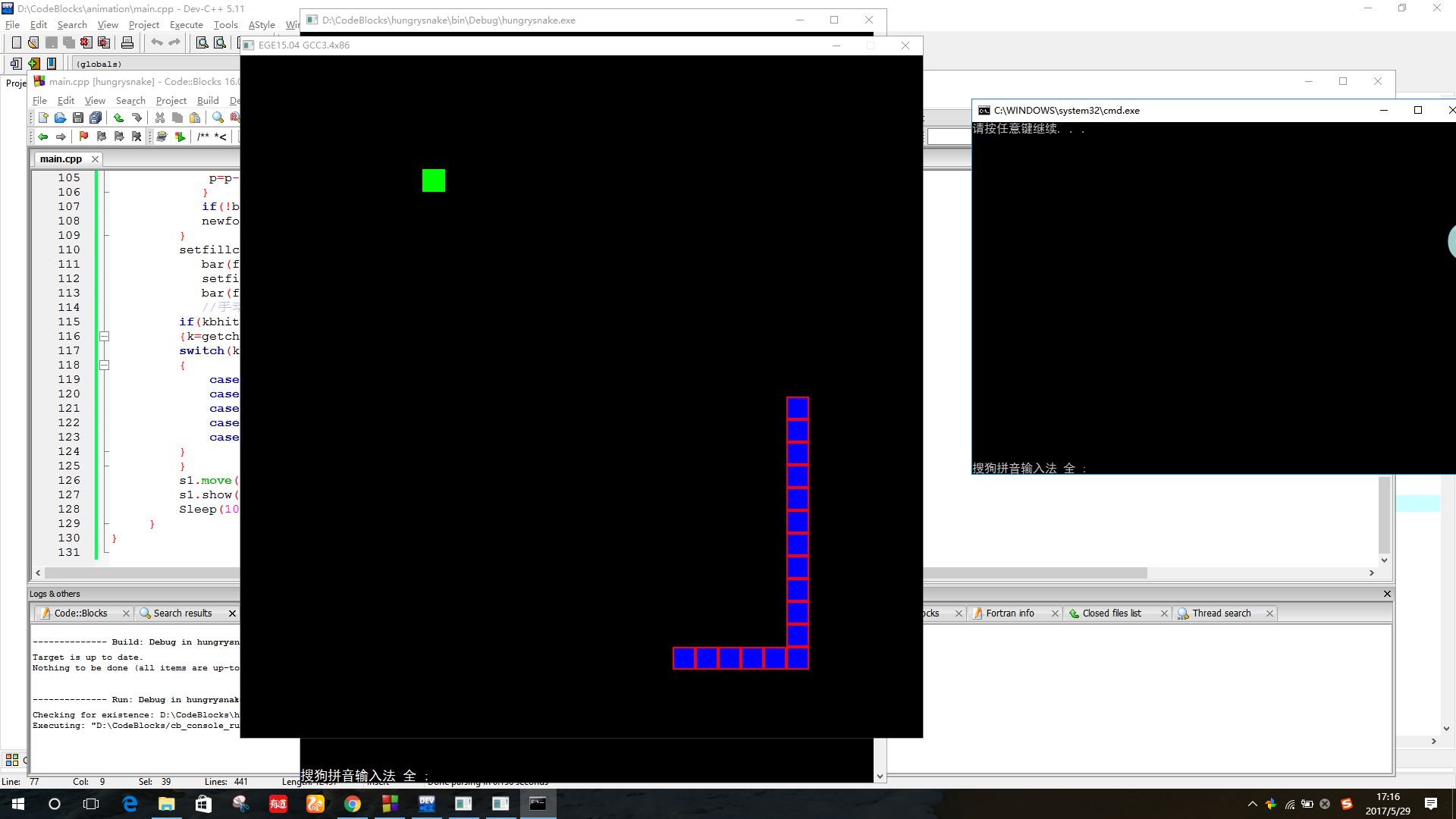
Task: Click the Paste clipboard icon
Action: coord(195,118)
